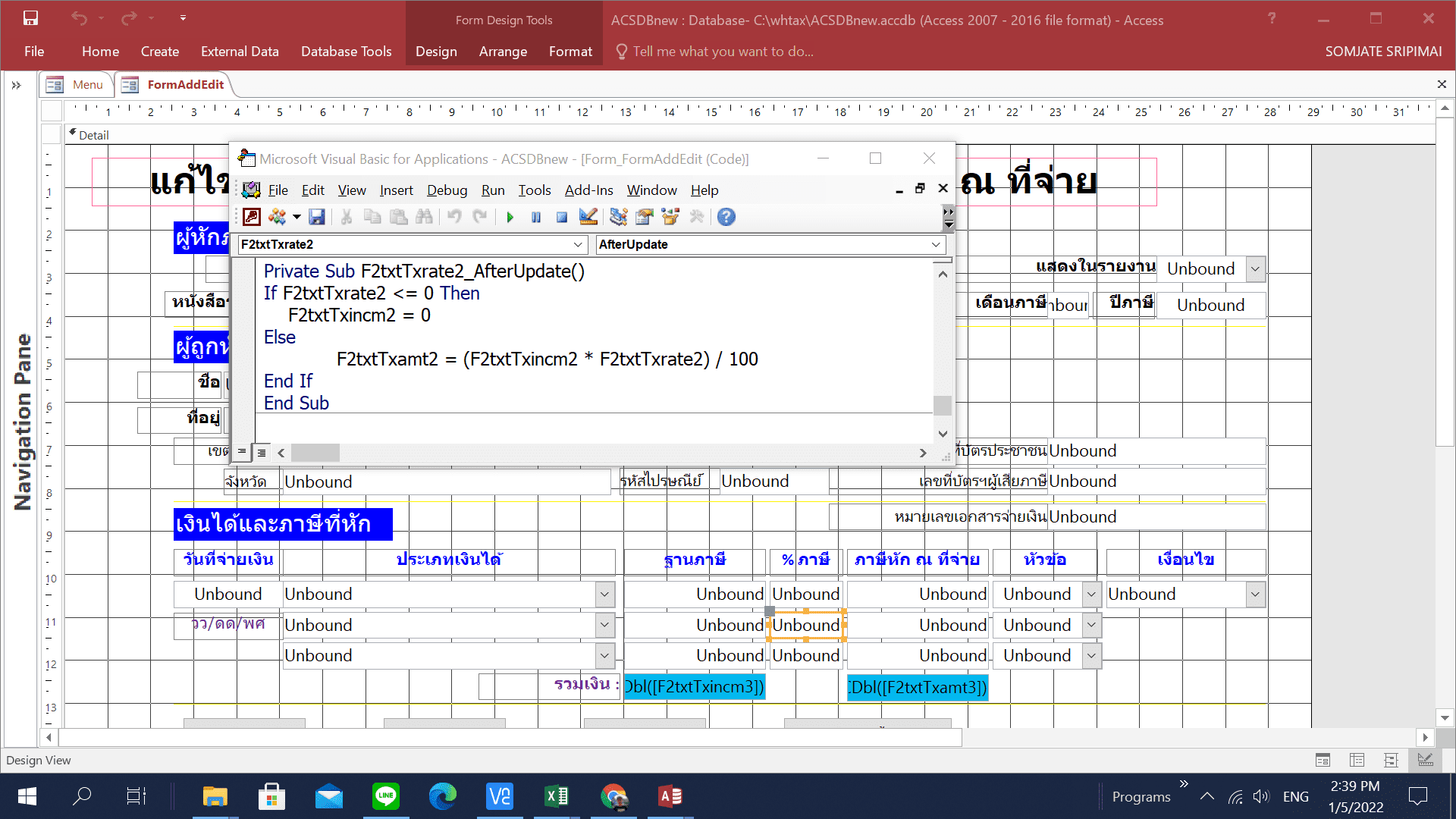Open Excel from the taskbar
This screenshot has height=819, width=1456.
(x=557, y=796)
